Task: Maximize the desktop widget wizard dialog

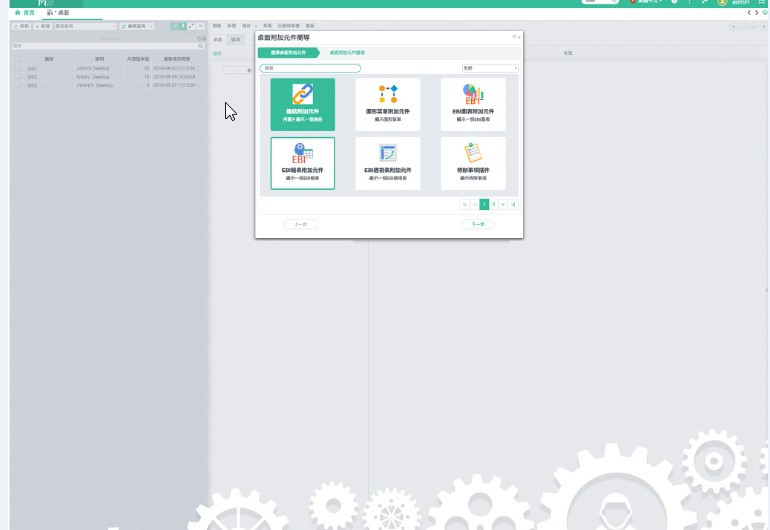Action: tap(514, 37)
